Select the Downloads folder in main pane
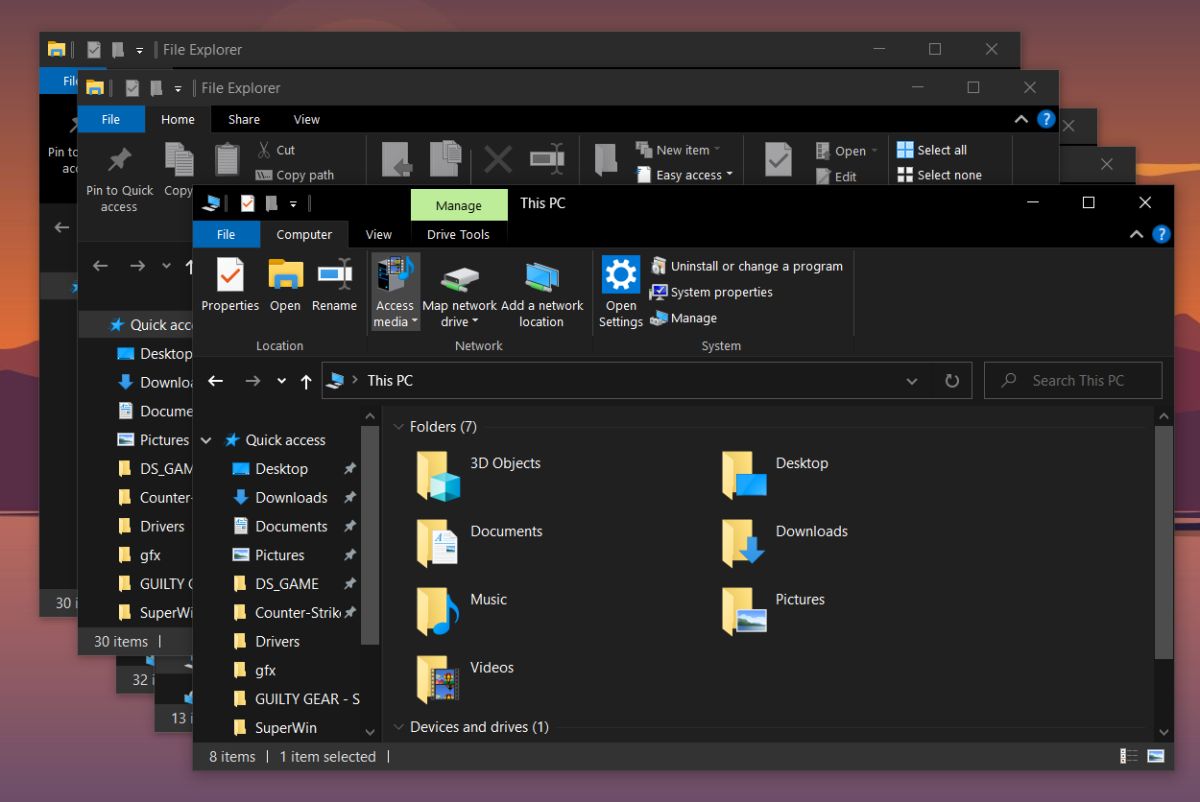This screenshot has width=1200, height=802. click(x=785, y=542)
